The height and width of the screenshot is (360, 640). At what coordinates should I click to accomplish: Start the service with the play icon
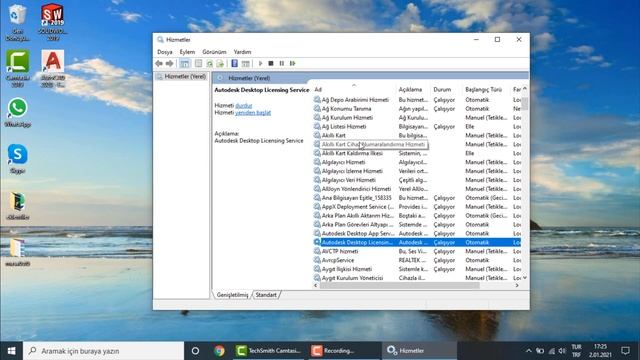pyautogui.click(x=260, y=63)
